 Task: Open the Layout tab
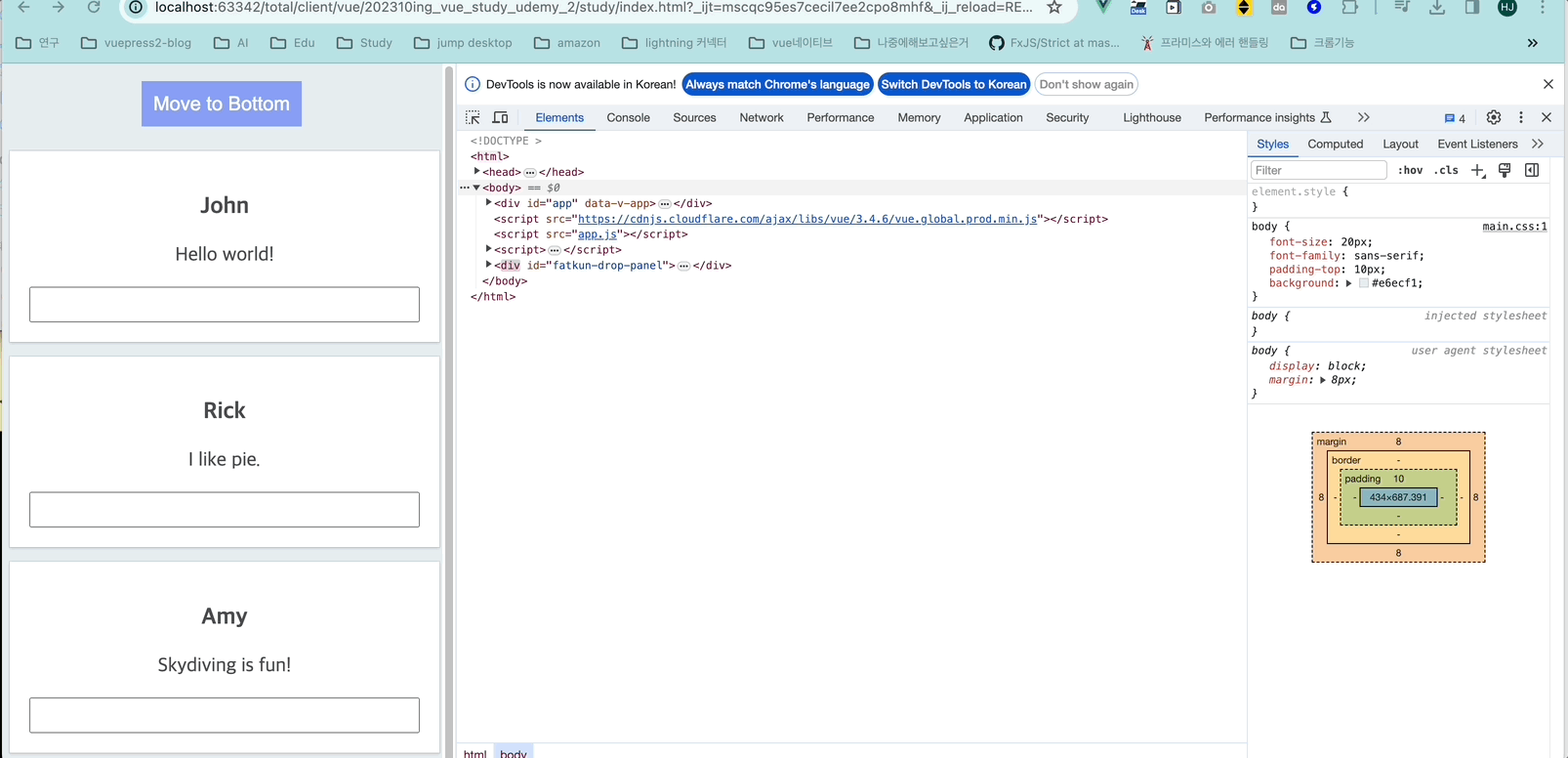(x=1400, y=144)
